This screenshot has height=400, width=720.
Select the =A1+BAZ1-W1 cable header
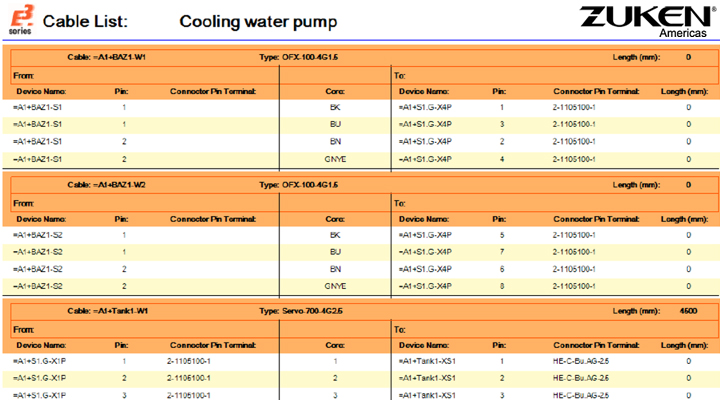point(107,58)
